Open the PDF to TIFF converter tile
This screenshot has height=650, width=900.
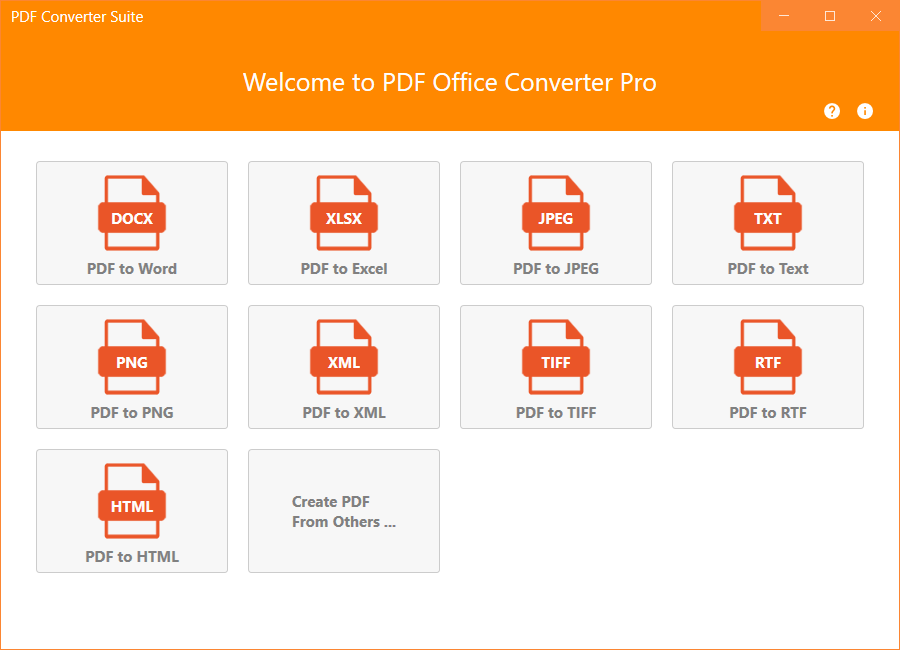[555, 367]
